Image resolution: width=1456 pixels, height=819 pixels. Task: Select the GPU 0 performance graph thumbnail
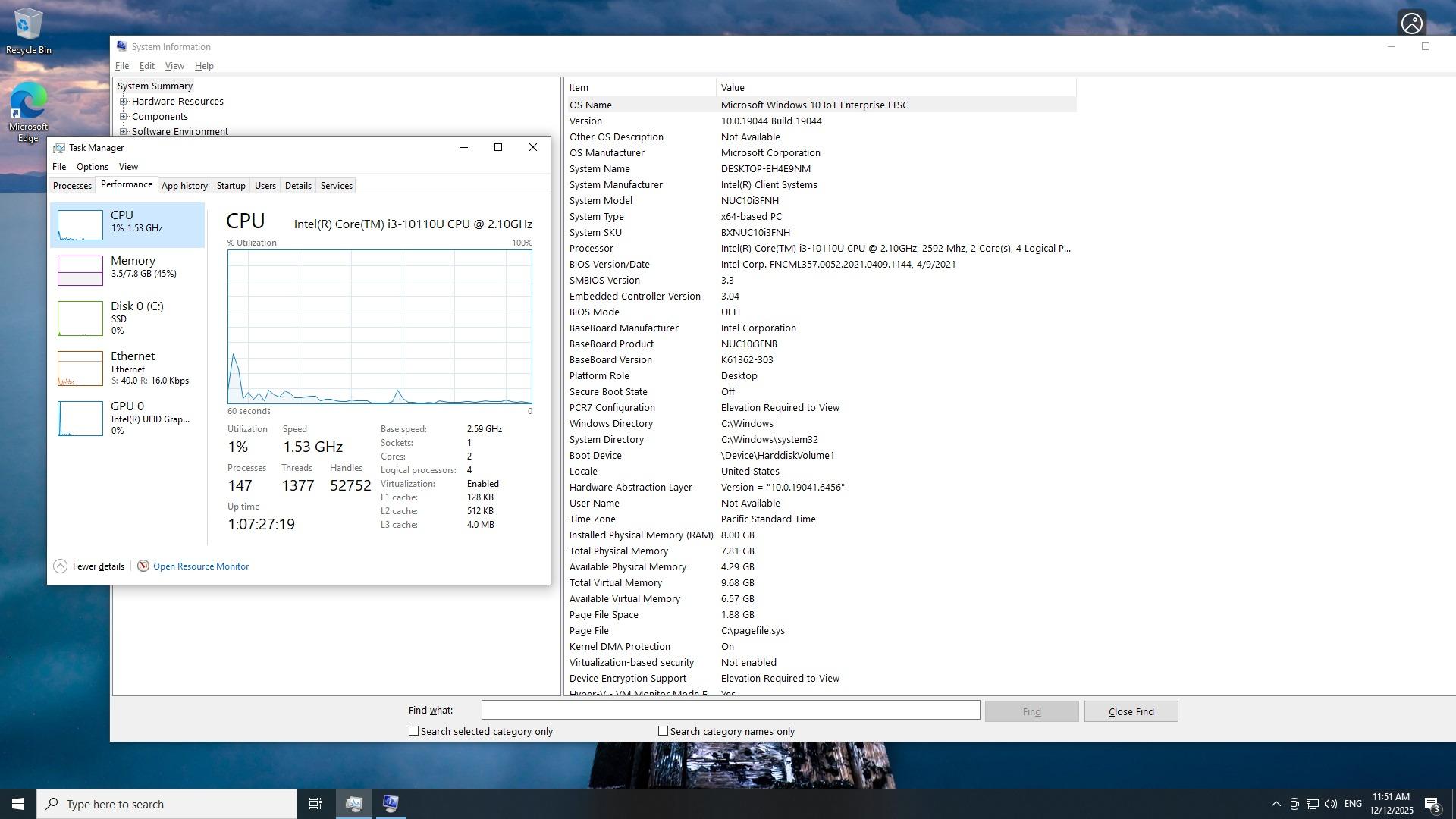[x=80, y=419]
